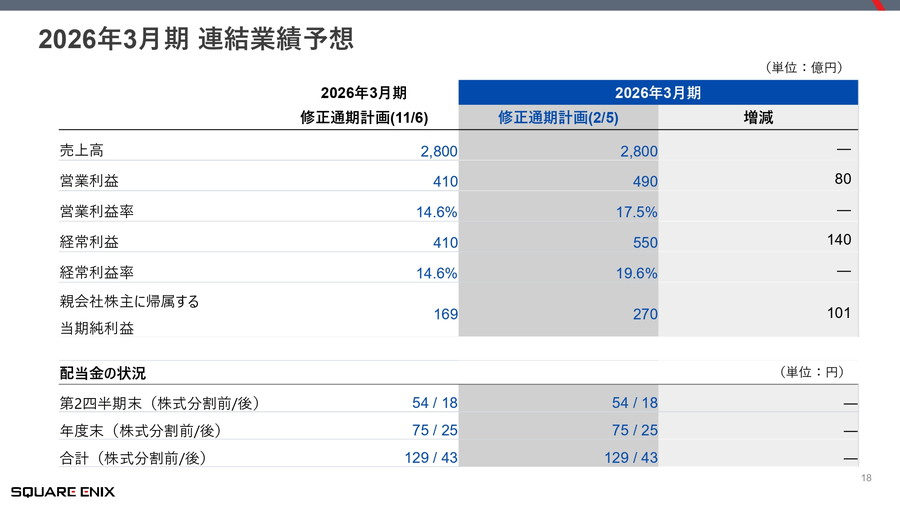The image size is (900, 506).
Task: Click the 140 change value for 経常利益
Action: pos(838,240)
